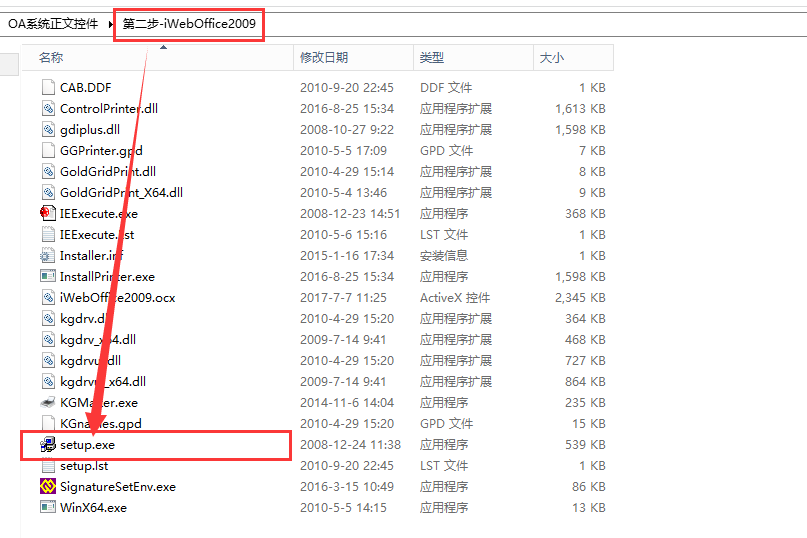The image size is (807, 538).
Task: Click date 2014-11-6 14:04 of KGMaker.exe
Action: click(347, 403)
